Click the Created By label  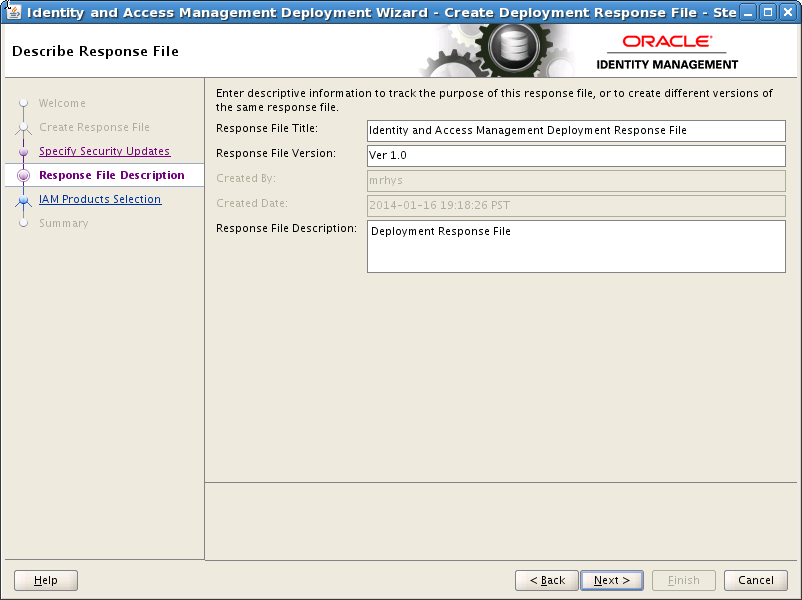pos(246,179)
